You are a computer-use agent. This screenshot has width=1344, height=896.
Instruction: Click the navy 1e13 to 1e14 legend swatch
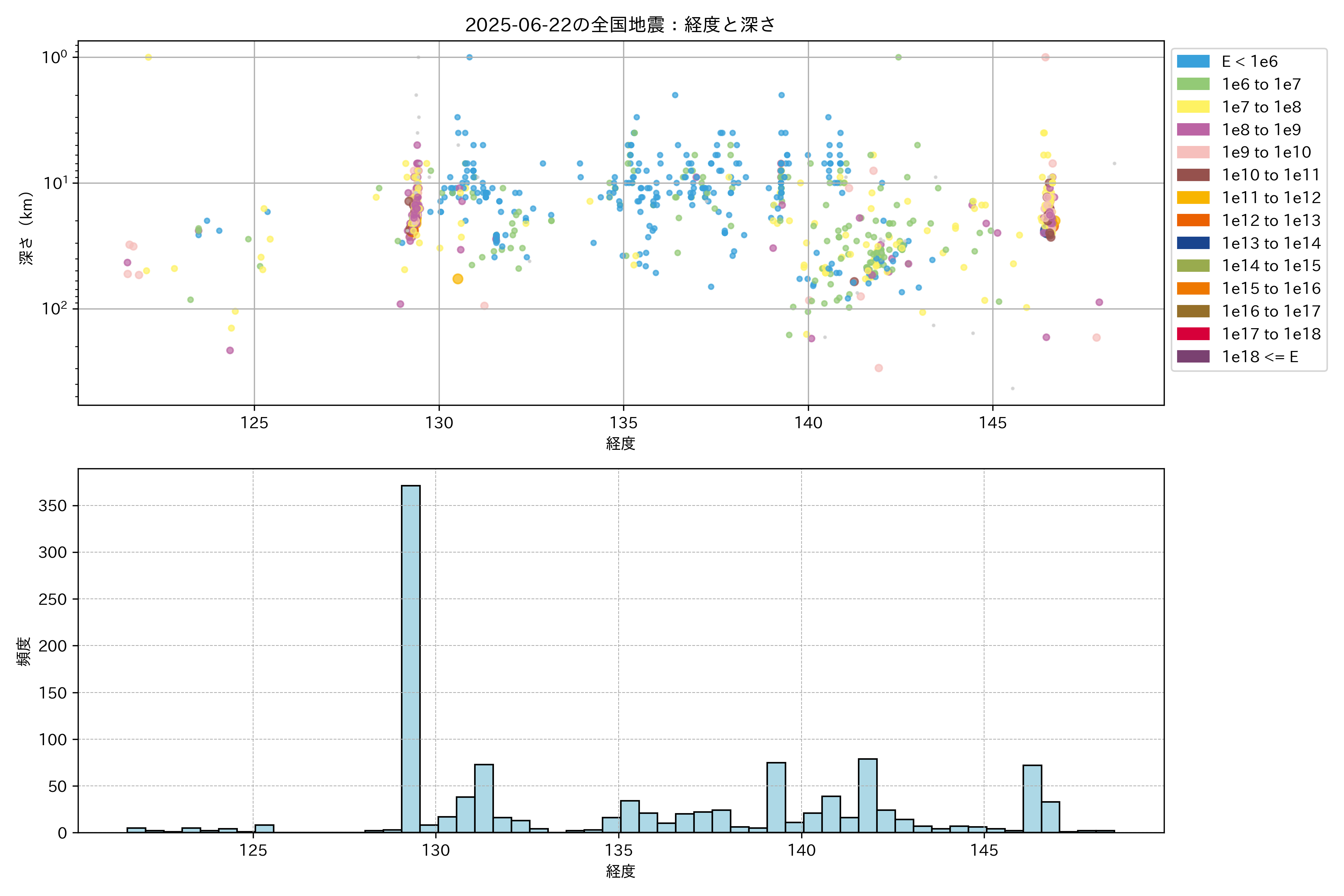[x=1193, y=243]
